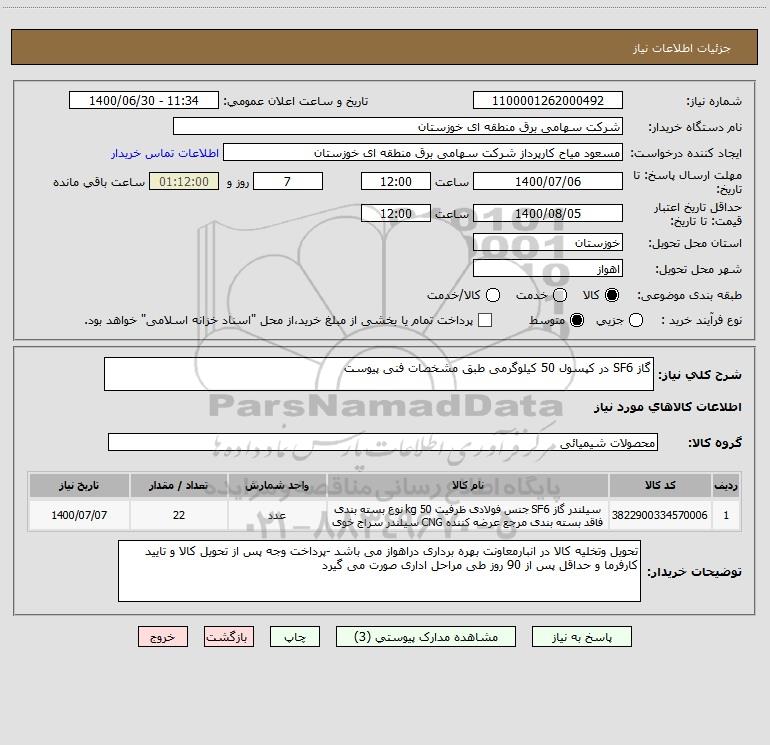Click product code 3822900334570006 cell
Screen dimensions: 770x745
pyautogui.click(x=660, y=515)
